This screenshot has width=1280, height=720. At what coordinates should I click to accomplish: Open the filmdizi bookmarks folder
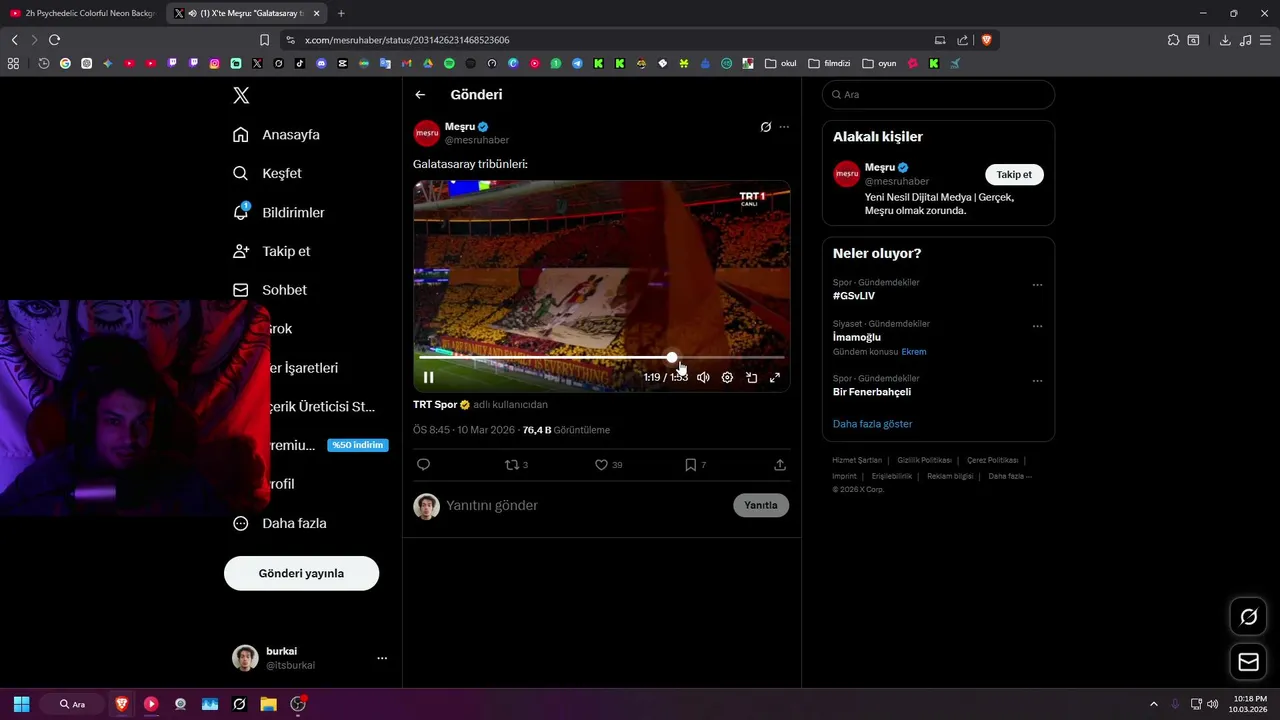pyautogui.click(x=829, y=63)
